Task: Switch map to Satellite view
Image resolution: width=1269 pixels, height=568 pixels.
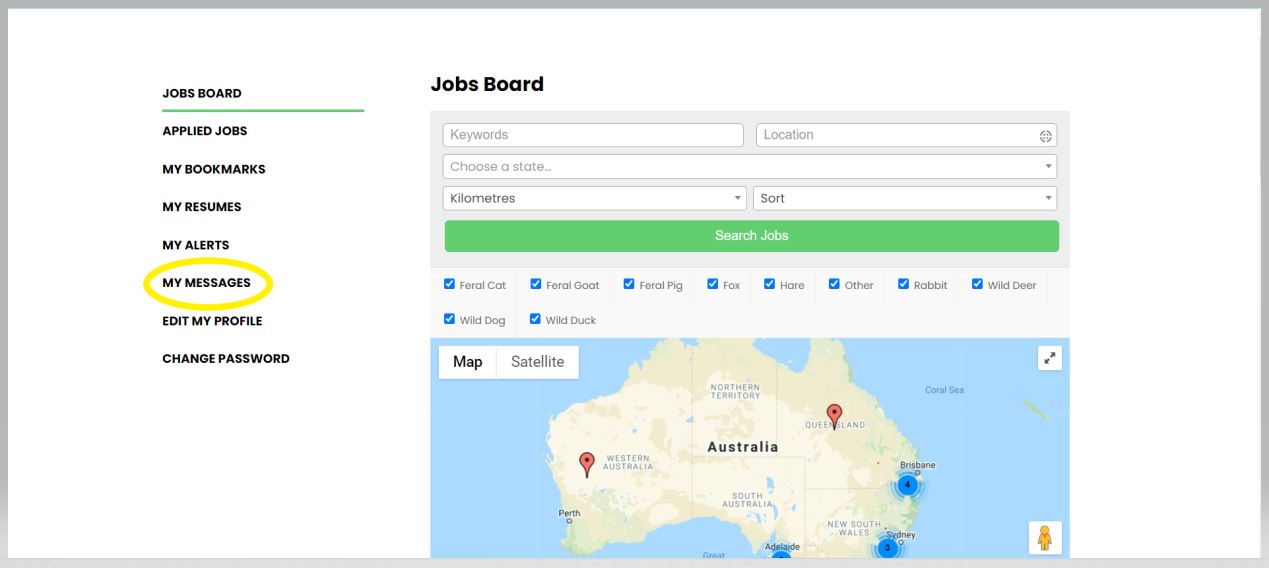Action: point(537,362)
